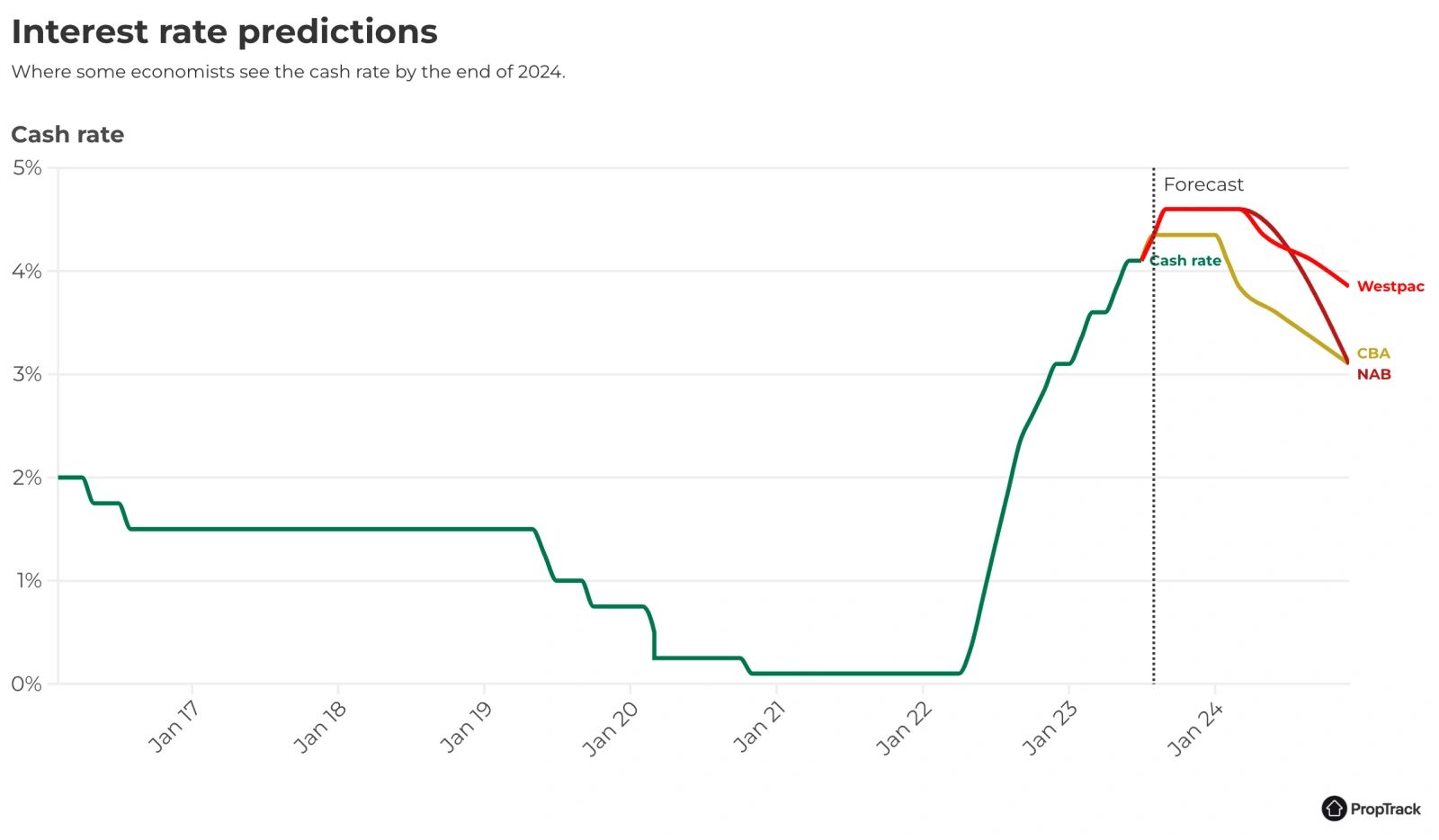Click the Forecast annotation label
This screenshot has width=1439, height=840.
[x=1202, y=184]
